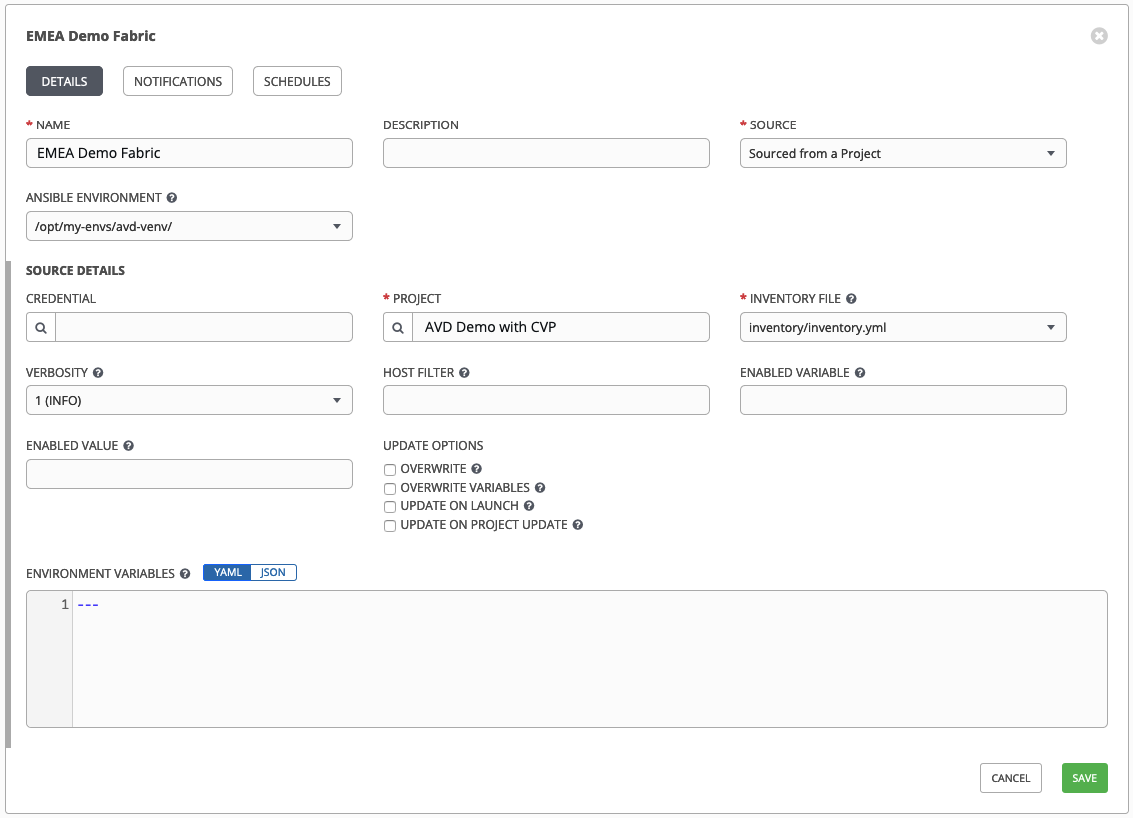This screenshot has width=1133, height=818.
Task: Check Update on Launch
Action: coord(389,506)
